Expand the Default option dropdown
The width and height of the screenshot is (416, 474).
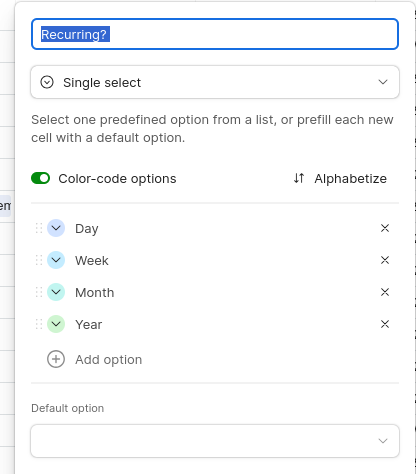pos(215,441)
